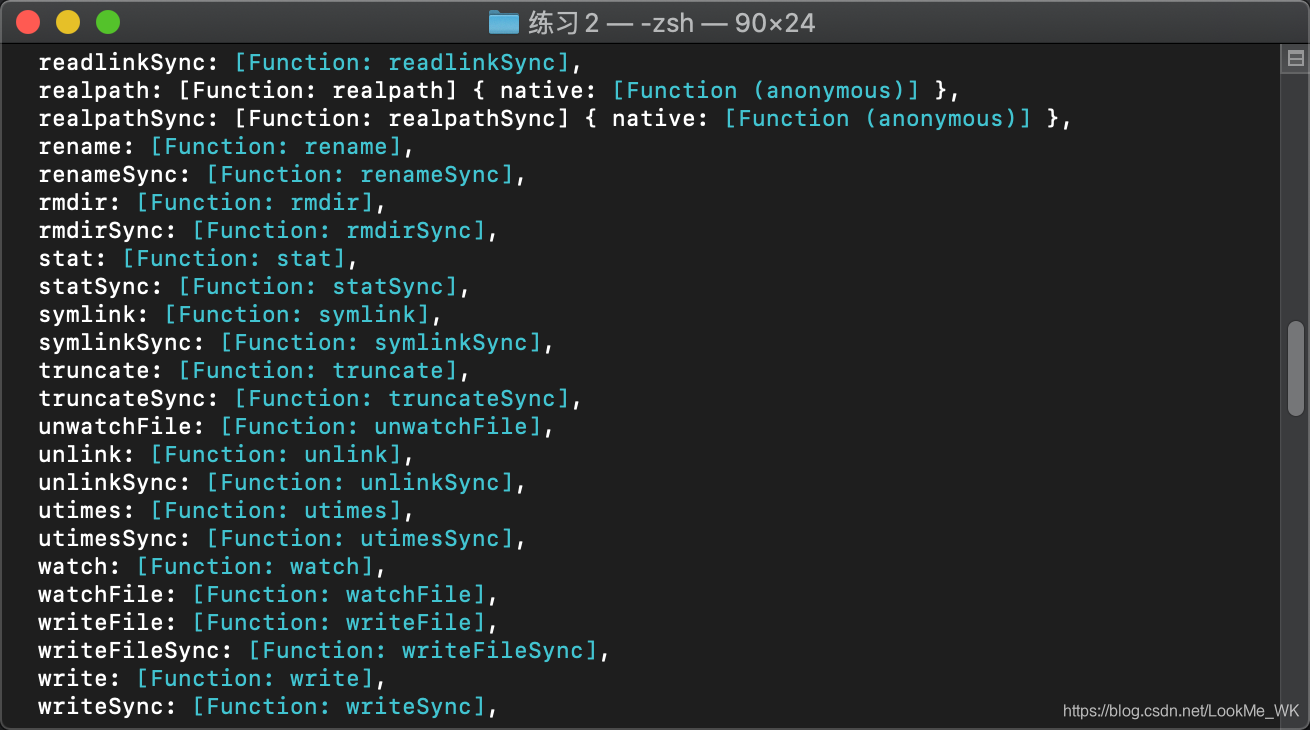Click '[Function: unlinkSync]' value
The height and width of the screenshot is (730, 1310).
[360, 483]
